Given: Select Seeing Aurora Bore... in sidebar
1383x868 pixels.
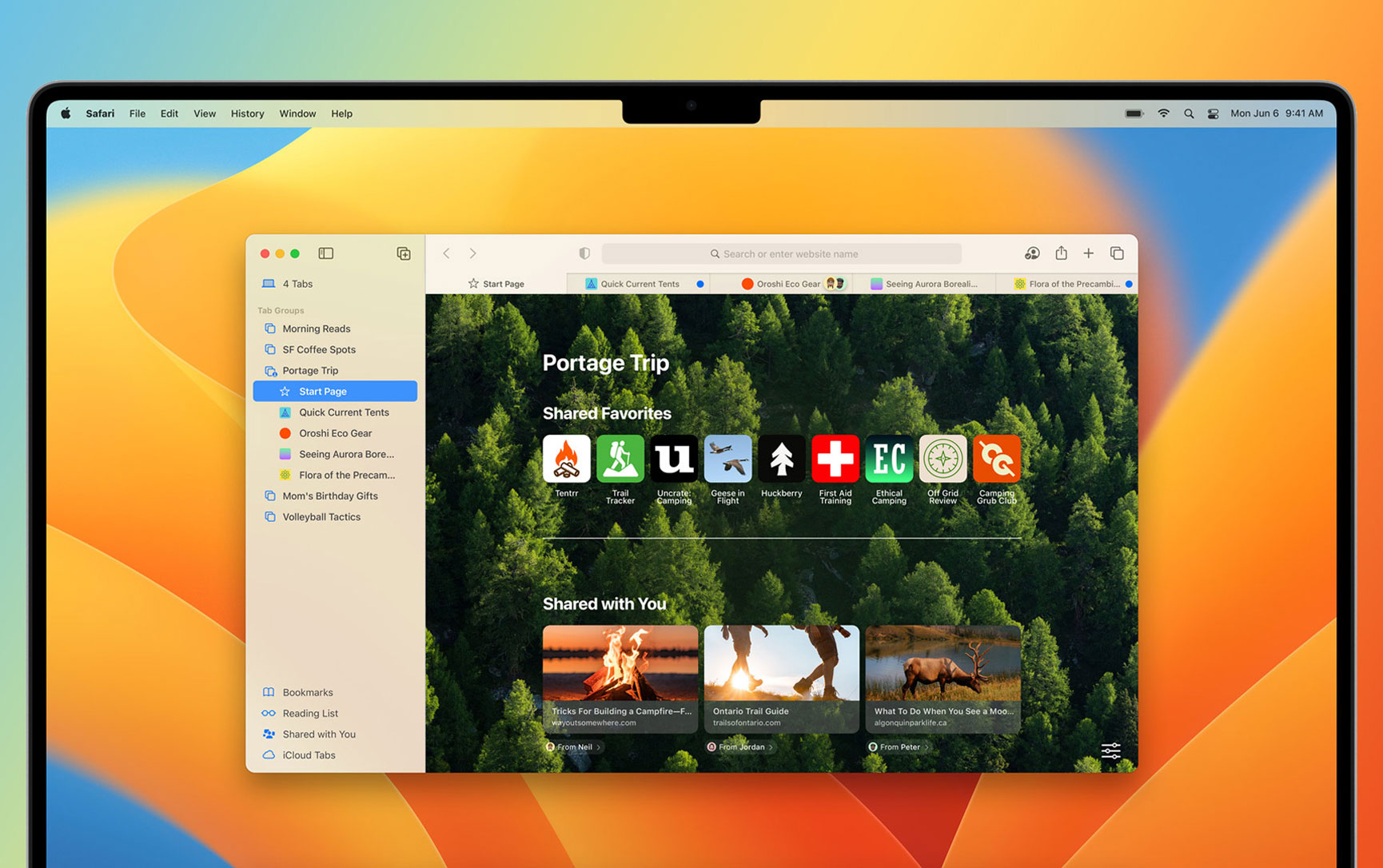Looking at the screenshot, I should (335, 454).
